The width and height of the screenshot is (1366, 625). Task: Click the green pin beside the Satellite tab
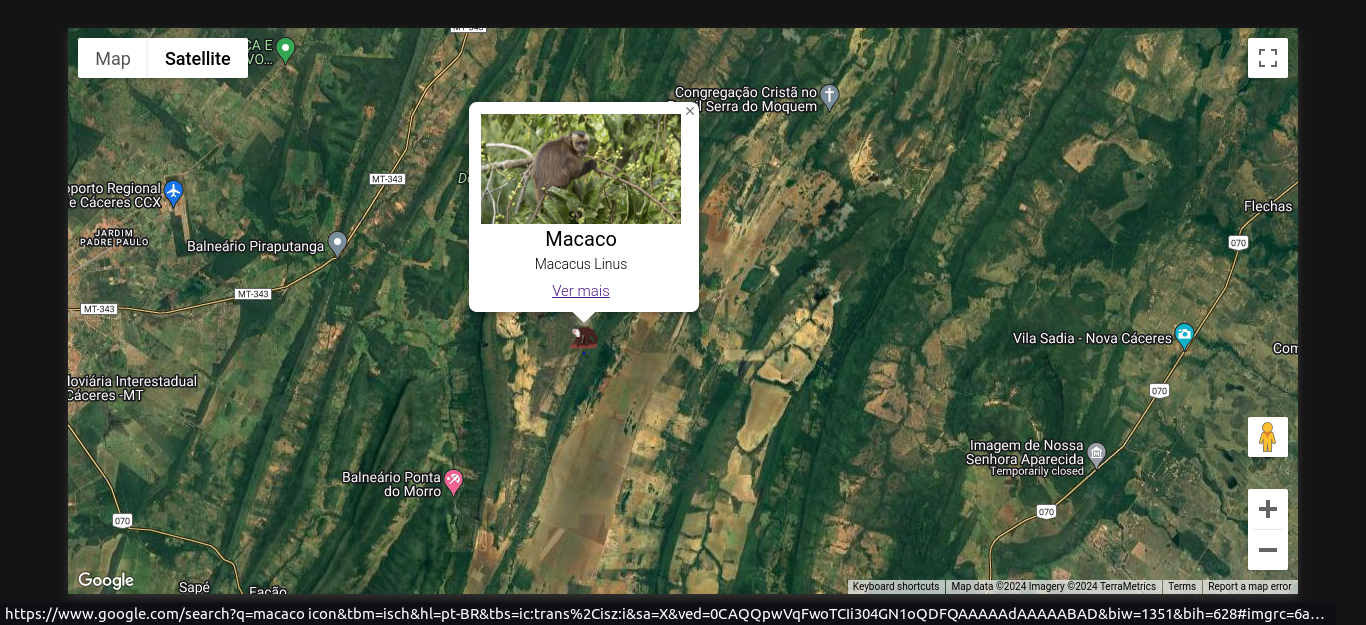[x=286, y=49]
